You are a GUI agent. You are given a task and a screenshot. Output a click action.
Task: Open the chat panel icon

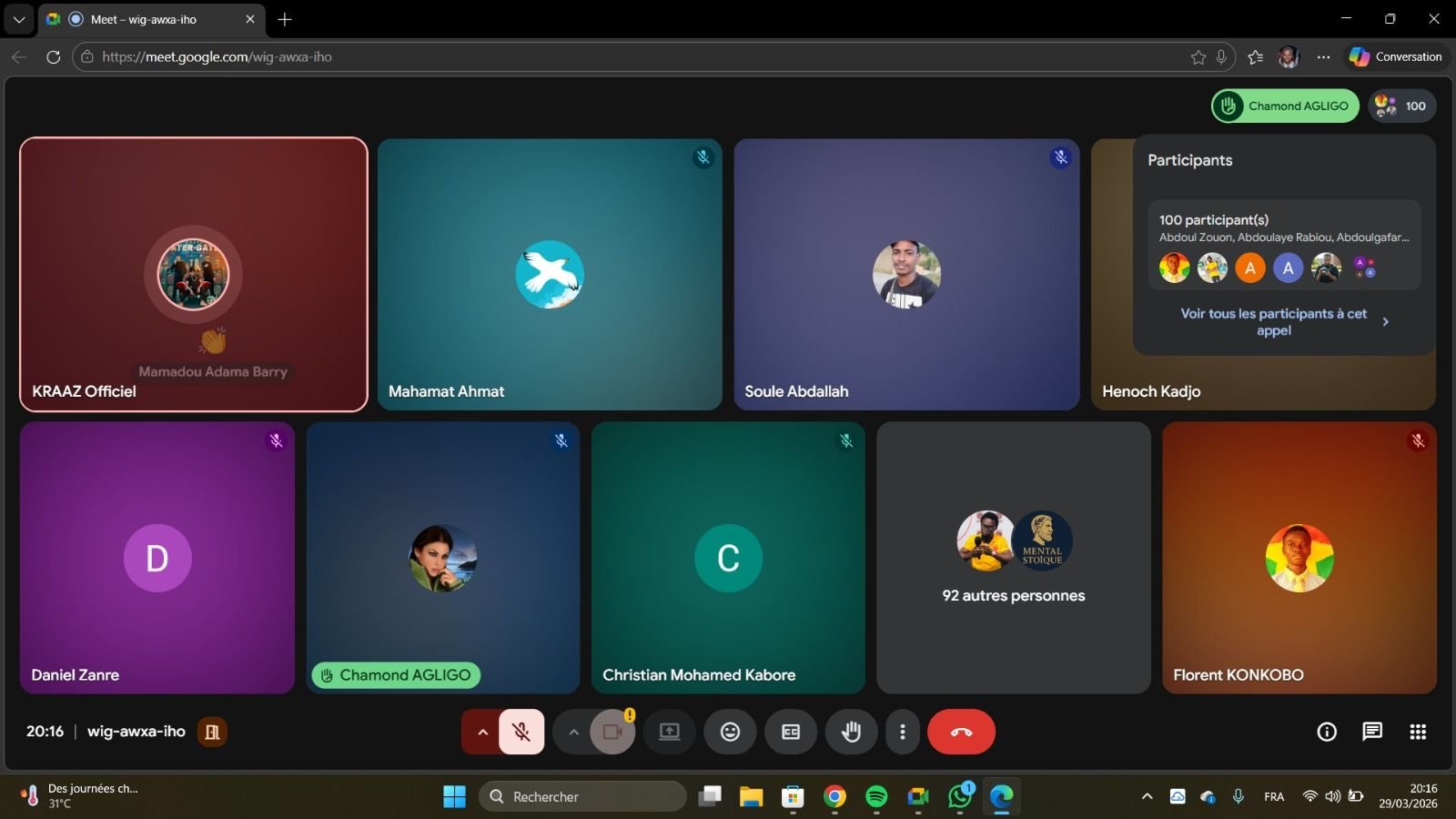[x=1372, y=732]
